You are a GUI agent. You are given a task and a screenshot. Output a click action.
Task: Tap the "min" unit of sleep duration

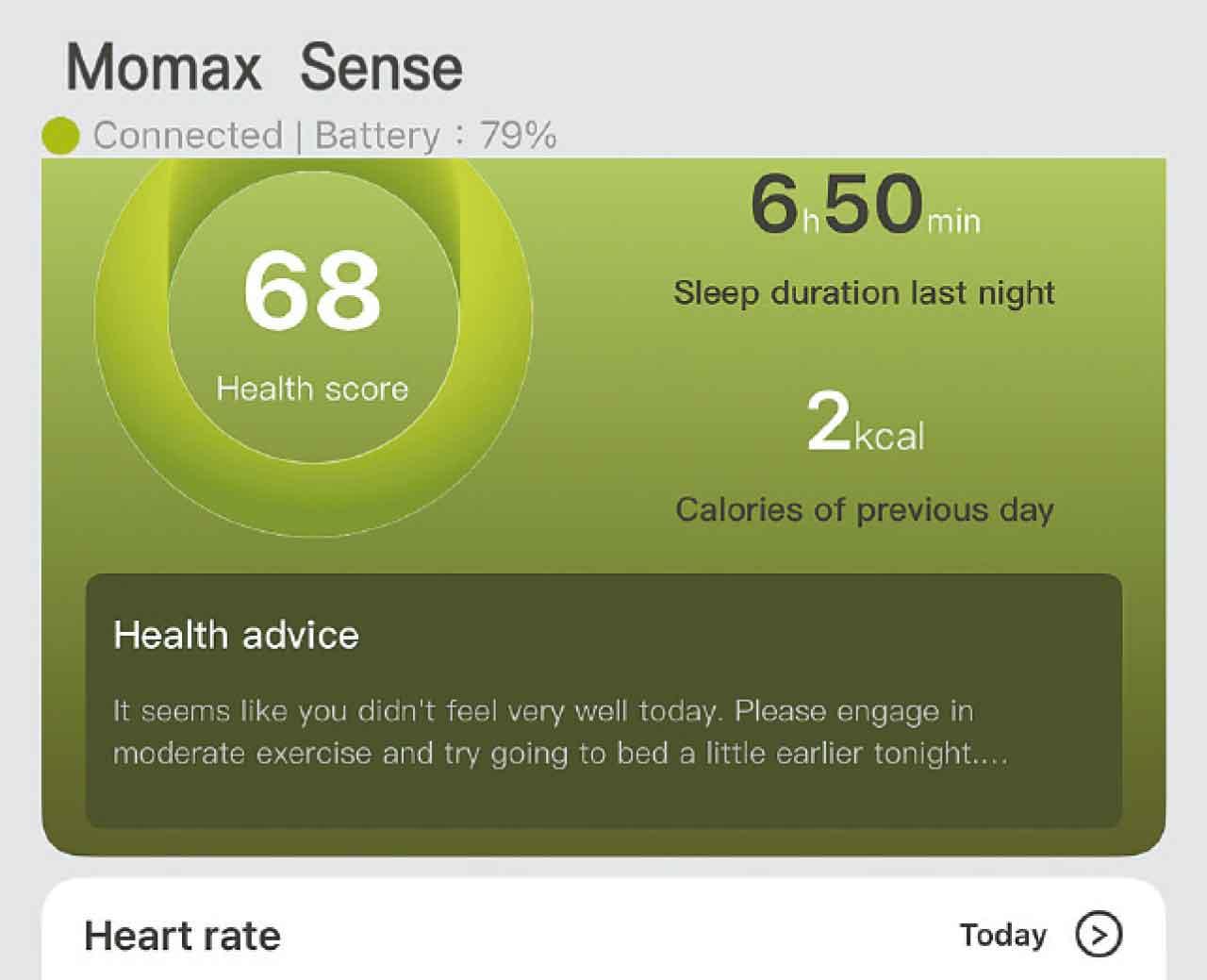click(953, 223)
